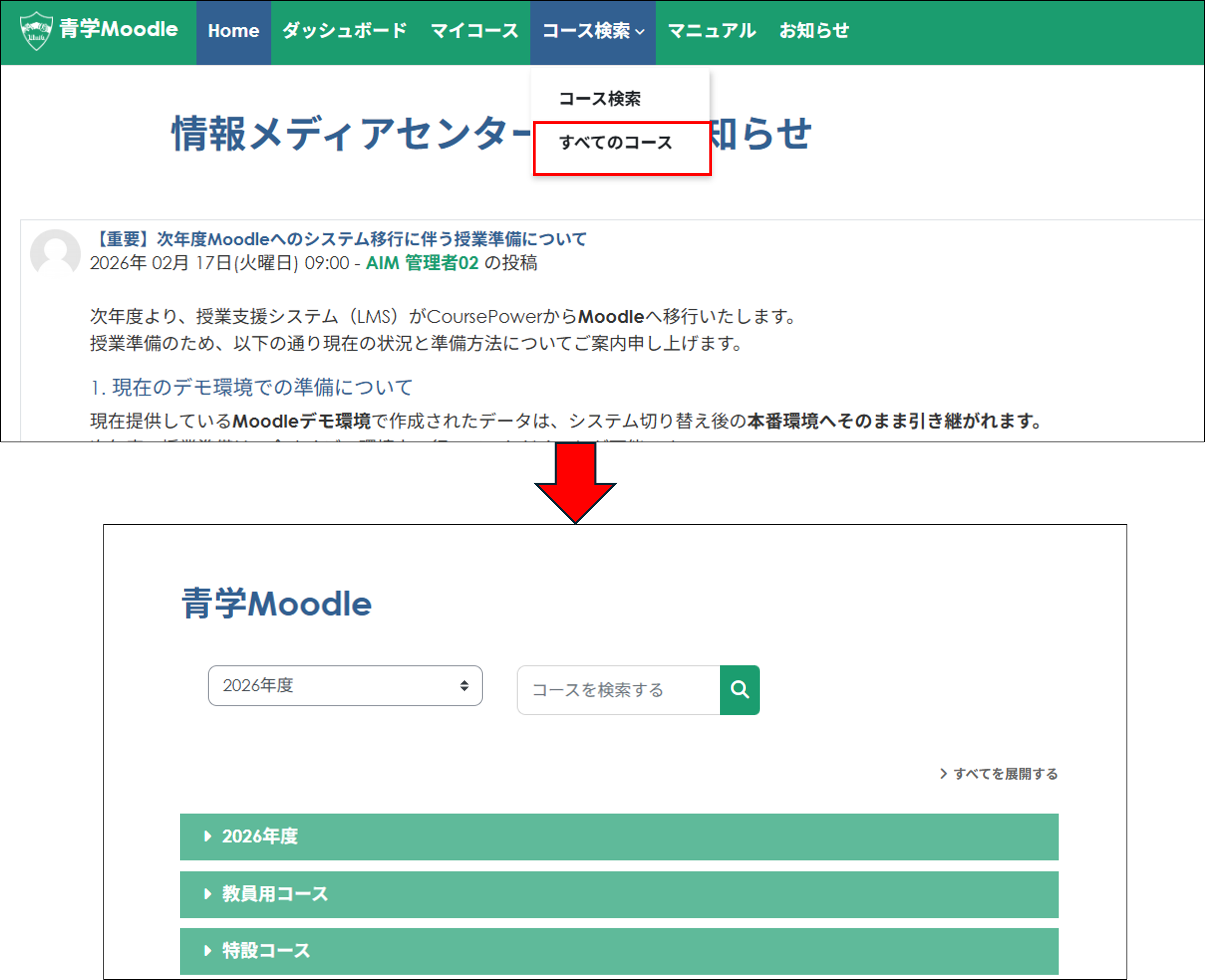Expand the 特設コース category

click(265, 950)
